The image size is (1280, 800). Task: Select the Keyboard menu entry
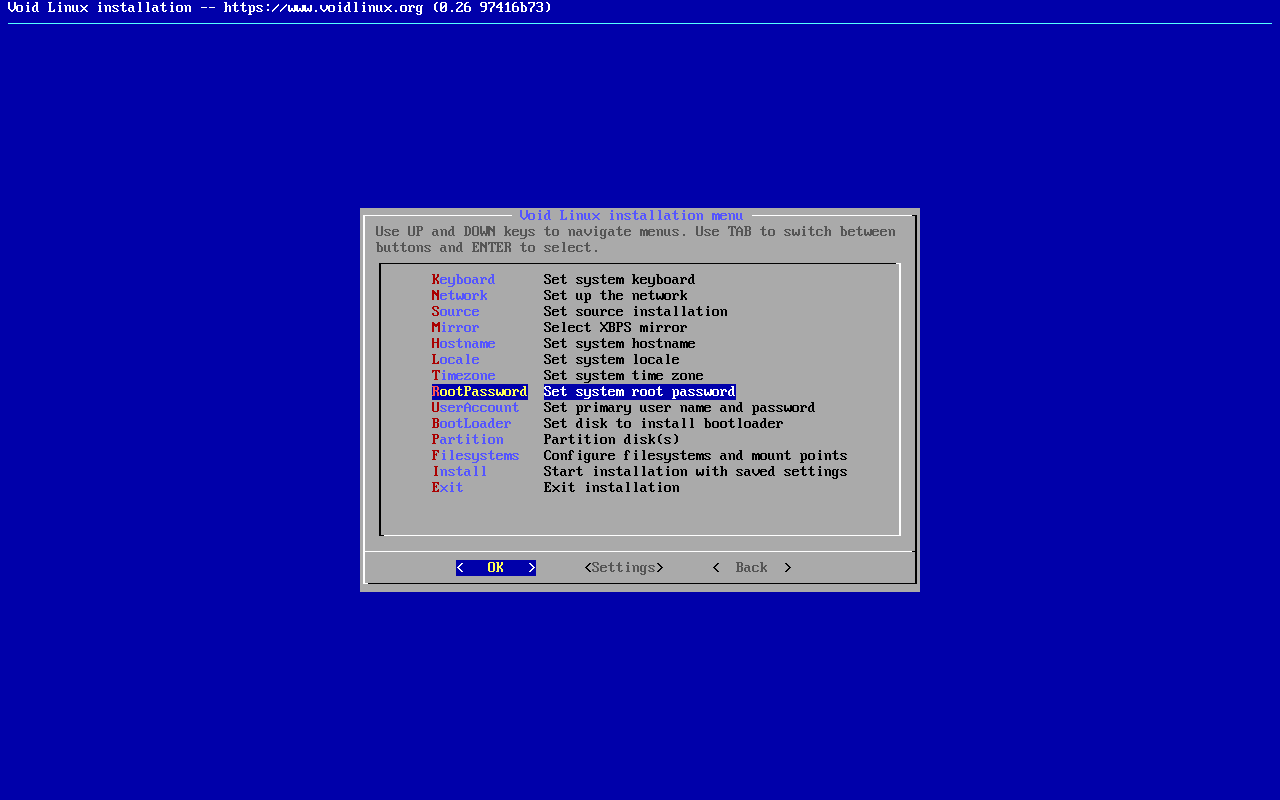[463, 280]
